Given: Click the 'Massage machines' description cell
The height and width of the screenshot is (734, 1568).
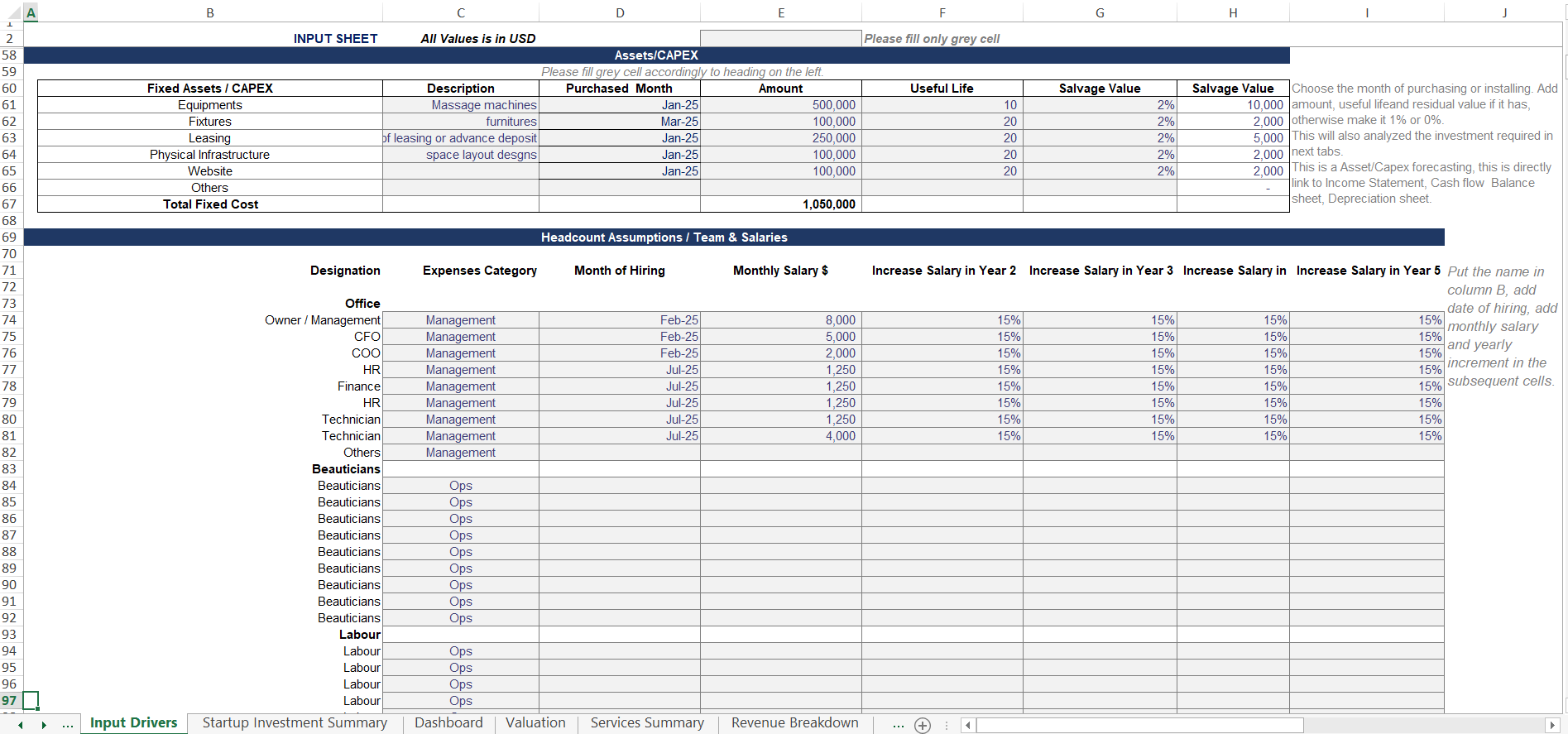Looking at the screenshot, I should pyautogui.click(x=461, y=105).
